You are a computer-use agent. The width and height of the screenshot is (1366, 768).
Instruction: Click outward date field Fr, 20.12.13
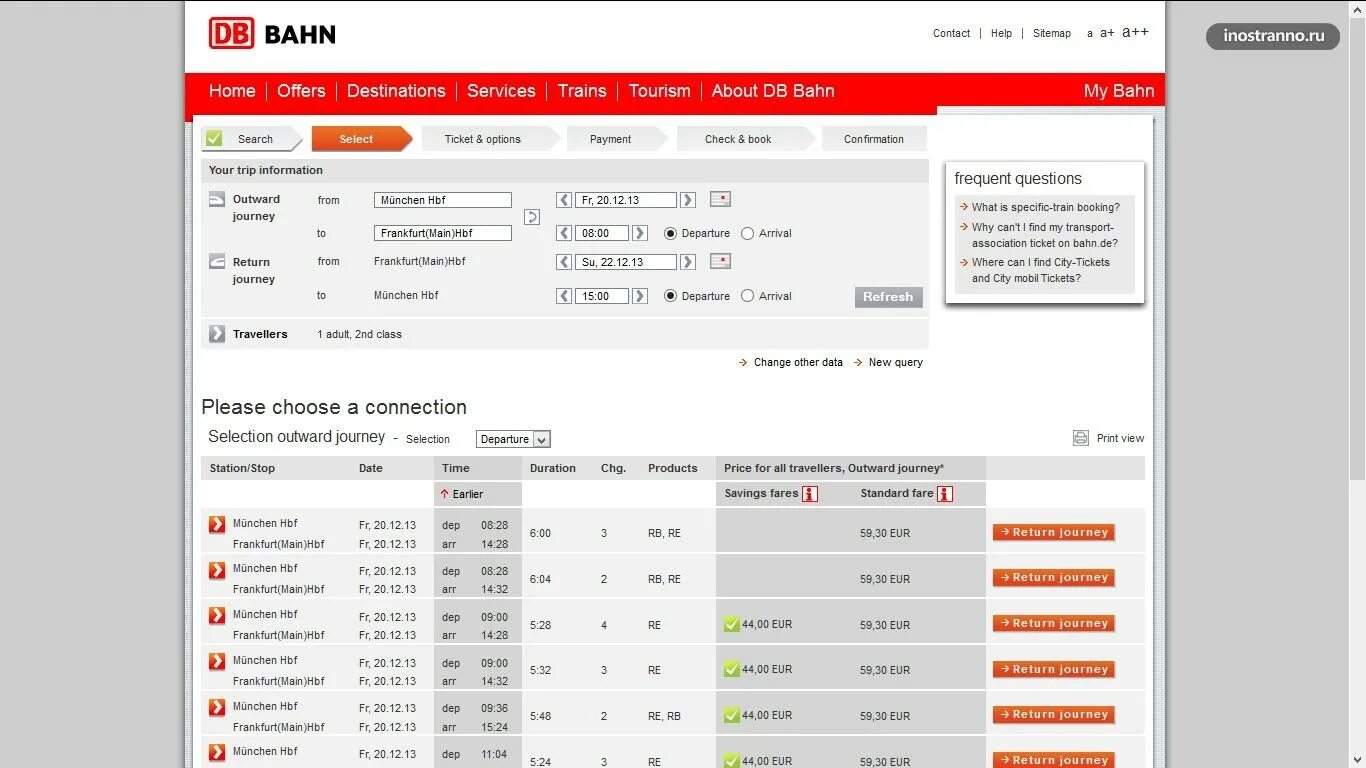626,200
